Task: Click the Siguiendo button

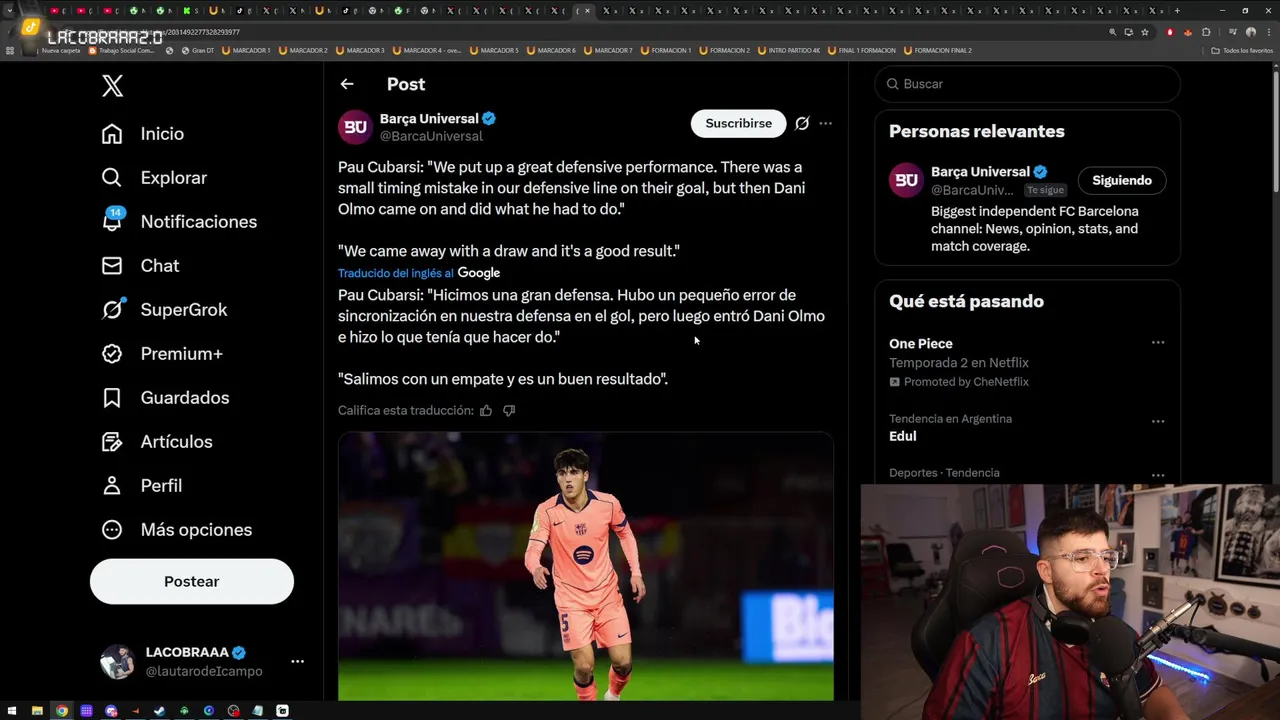Action: pos(1122,180)
